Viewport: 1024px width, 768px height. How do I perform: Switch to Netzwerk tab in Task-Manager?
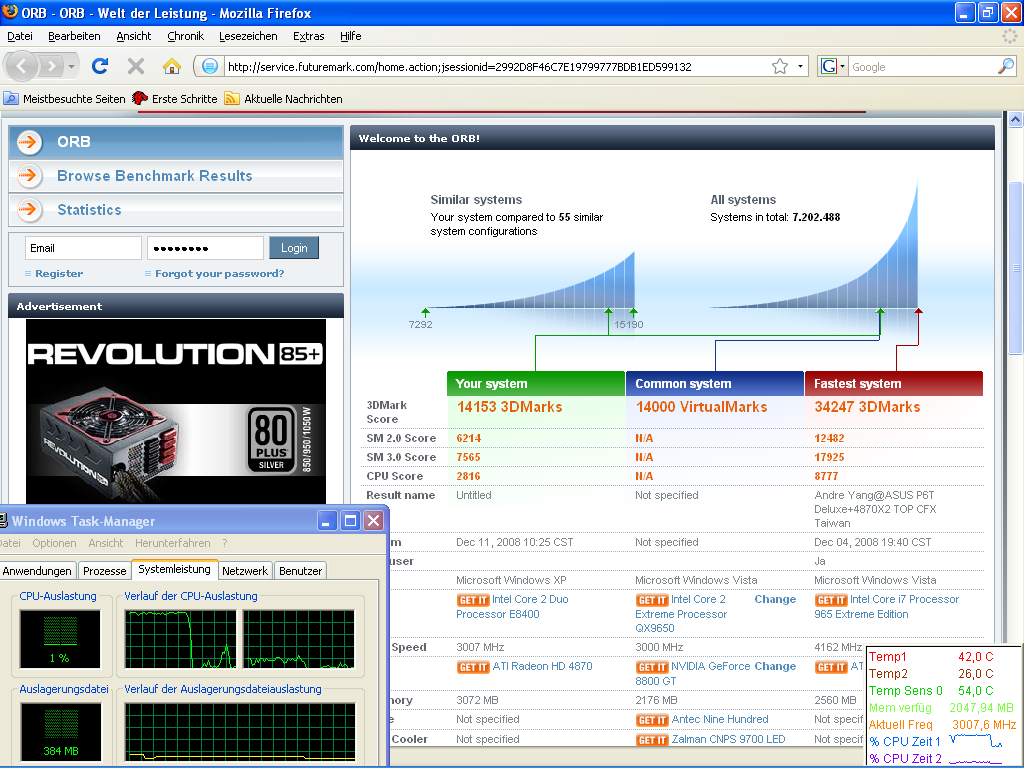[245, 571]
